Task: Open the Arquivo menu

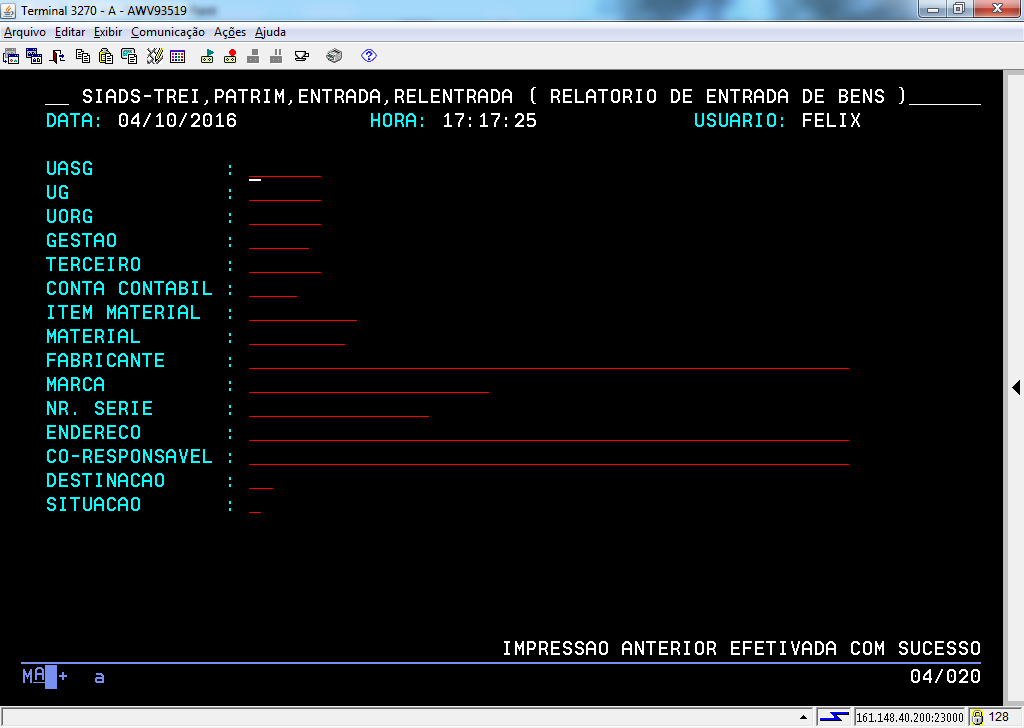Action: [x=25, y=32]
